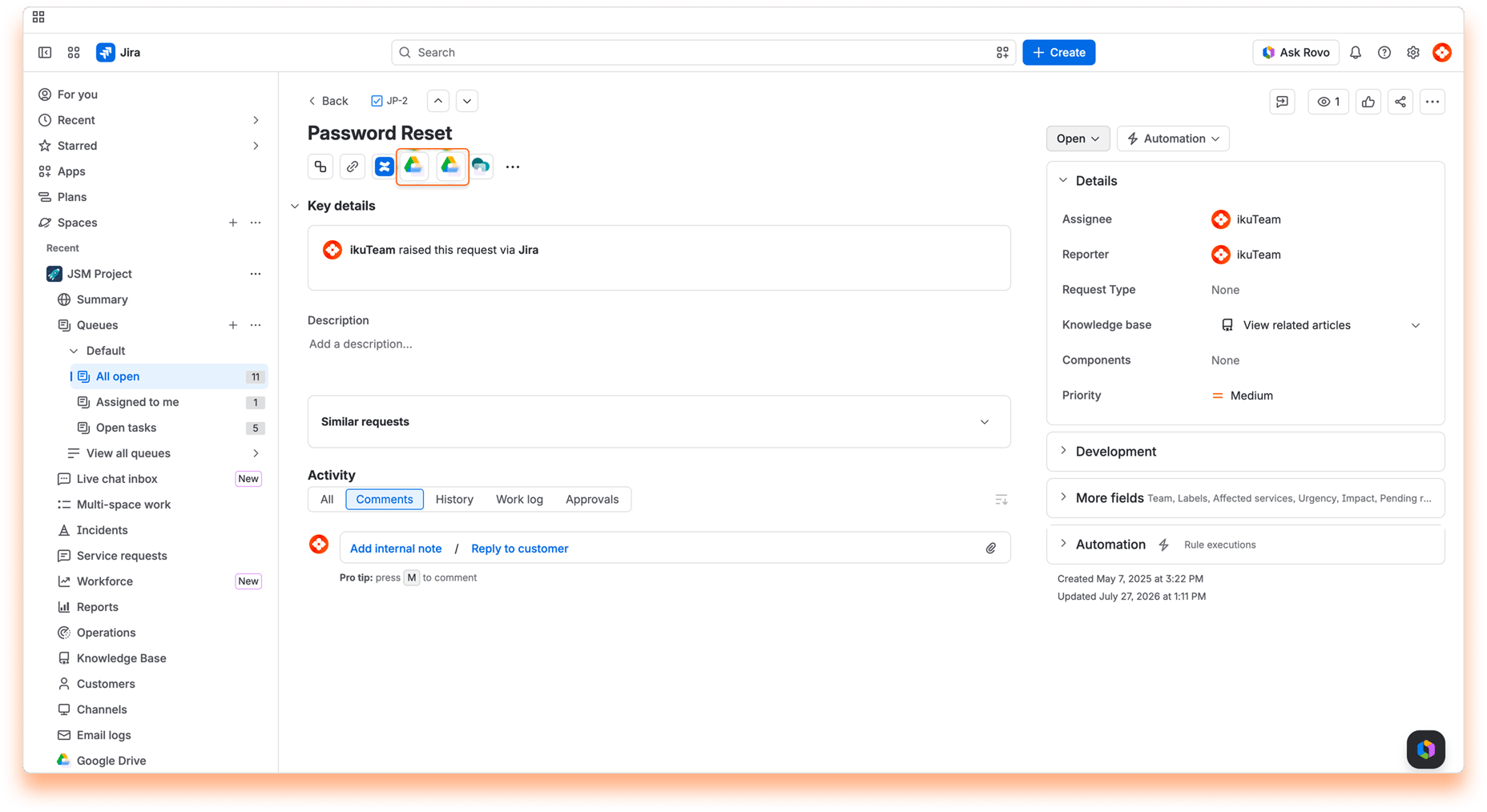The image size is (1487, 812).
Task: Click Reply to customer link
Action: click(x=519, y=549)
